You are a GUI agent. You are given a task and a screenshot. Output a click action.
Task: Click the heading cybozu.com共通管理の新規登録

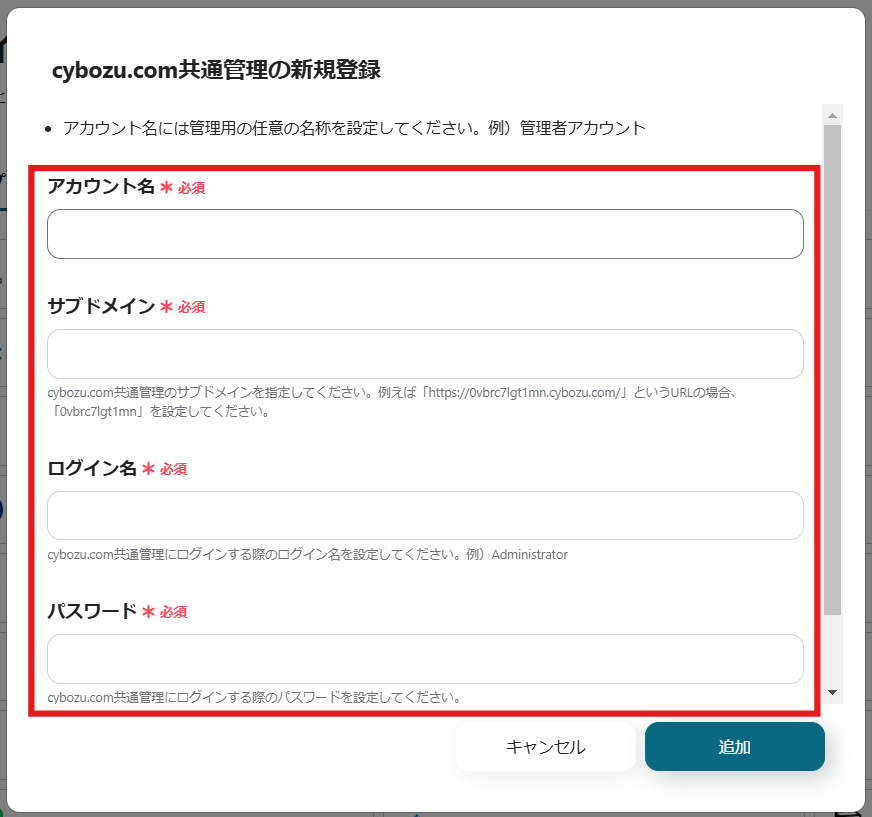click(216, 71)
